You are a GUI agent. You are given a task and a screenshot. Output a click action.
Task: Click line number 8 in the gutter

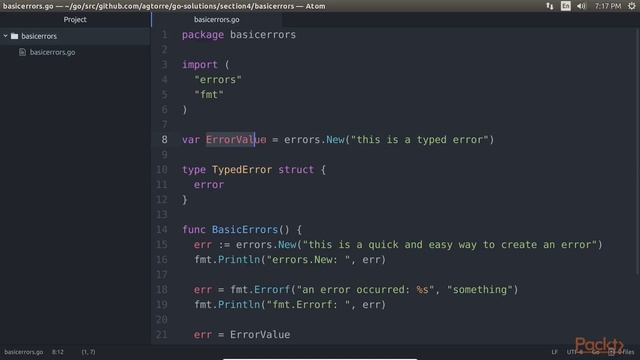coord(164,140)
